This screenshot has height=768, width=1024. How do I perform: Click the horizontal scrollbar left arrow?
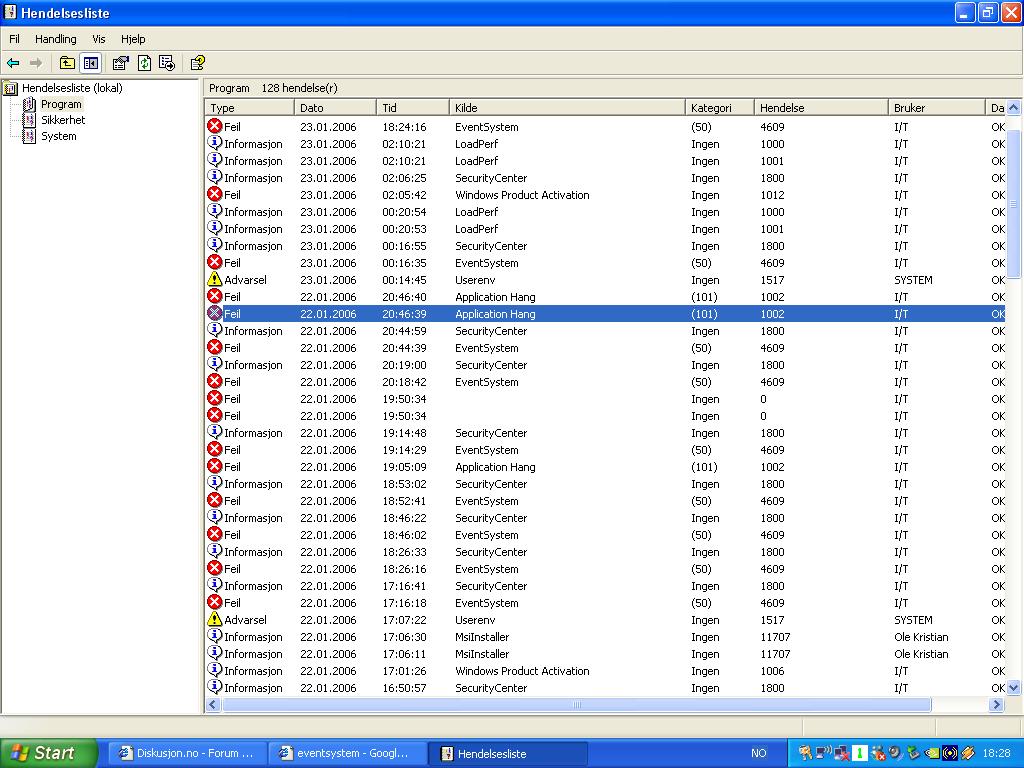[x=212, y=705]
